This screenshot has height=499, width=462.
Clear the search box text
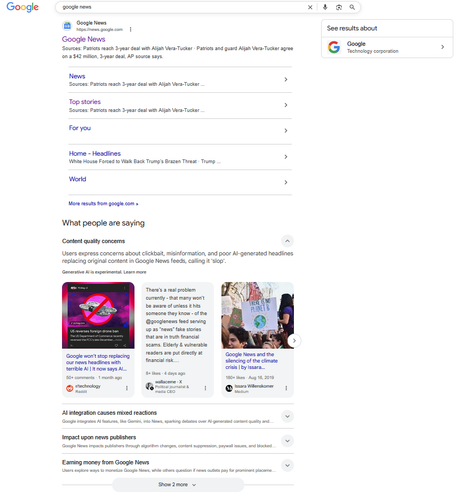point(310,7)
